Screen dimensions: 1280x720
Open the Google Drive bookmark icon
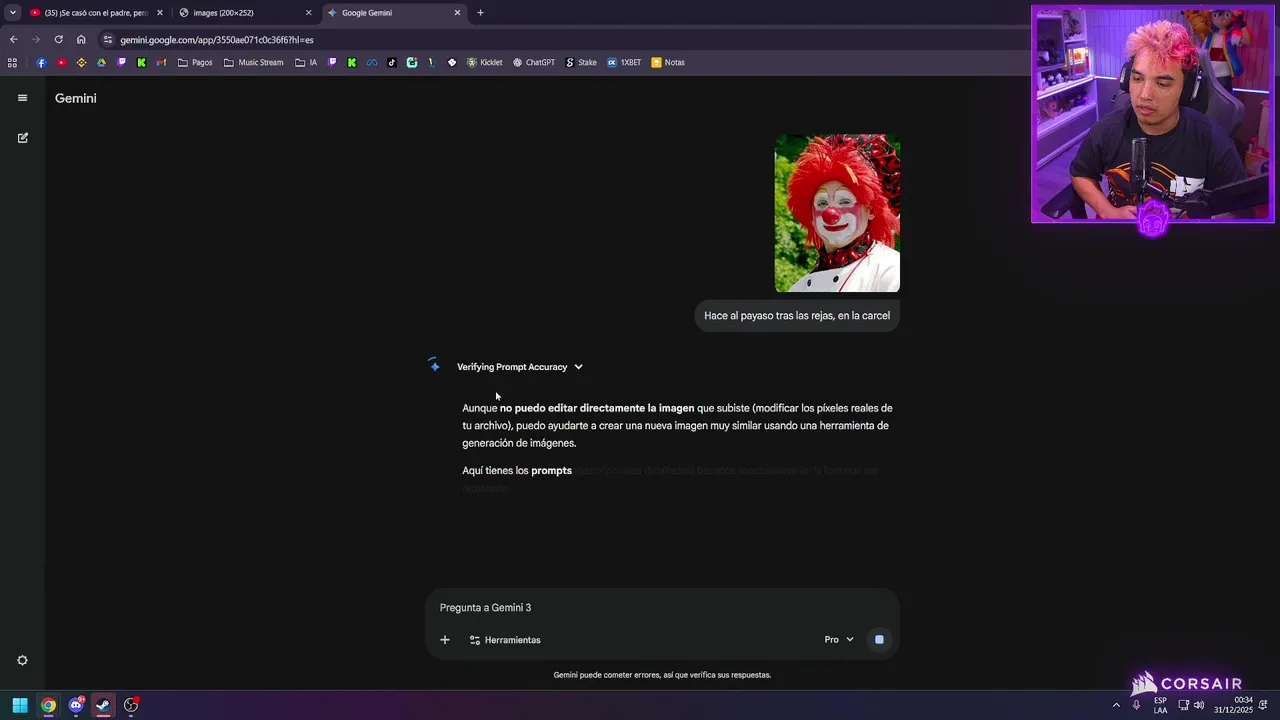101,62
